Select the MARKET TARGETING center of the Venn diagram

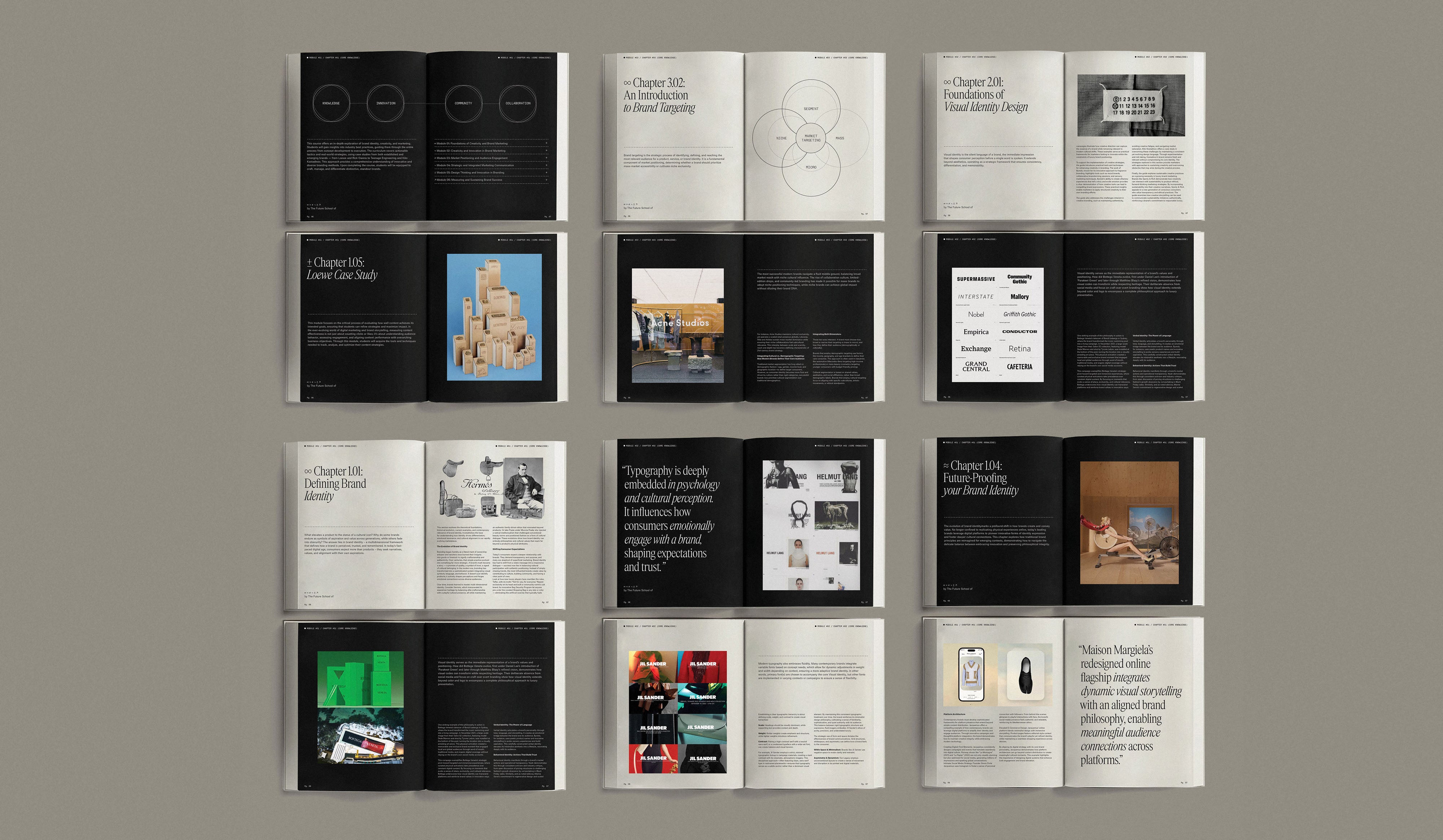(x=811, y=138)
